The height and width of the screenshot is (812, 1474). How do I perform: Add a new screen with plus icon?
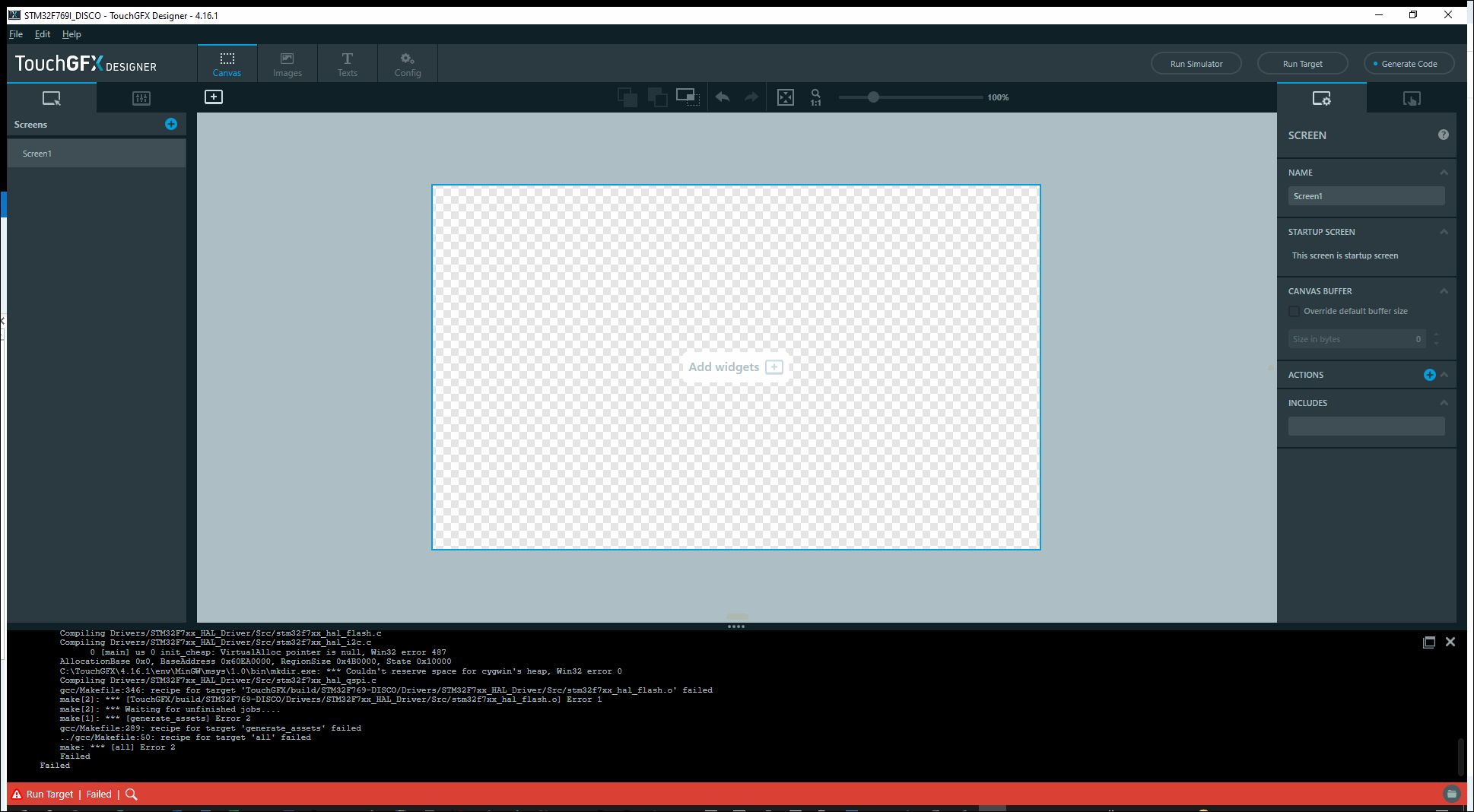coord(171,124)
